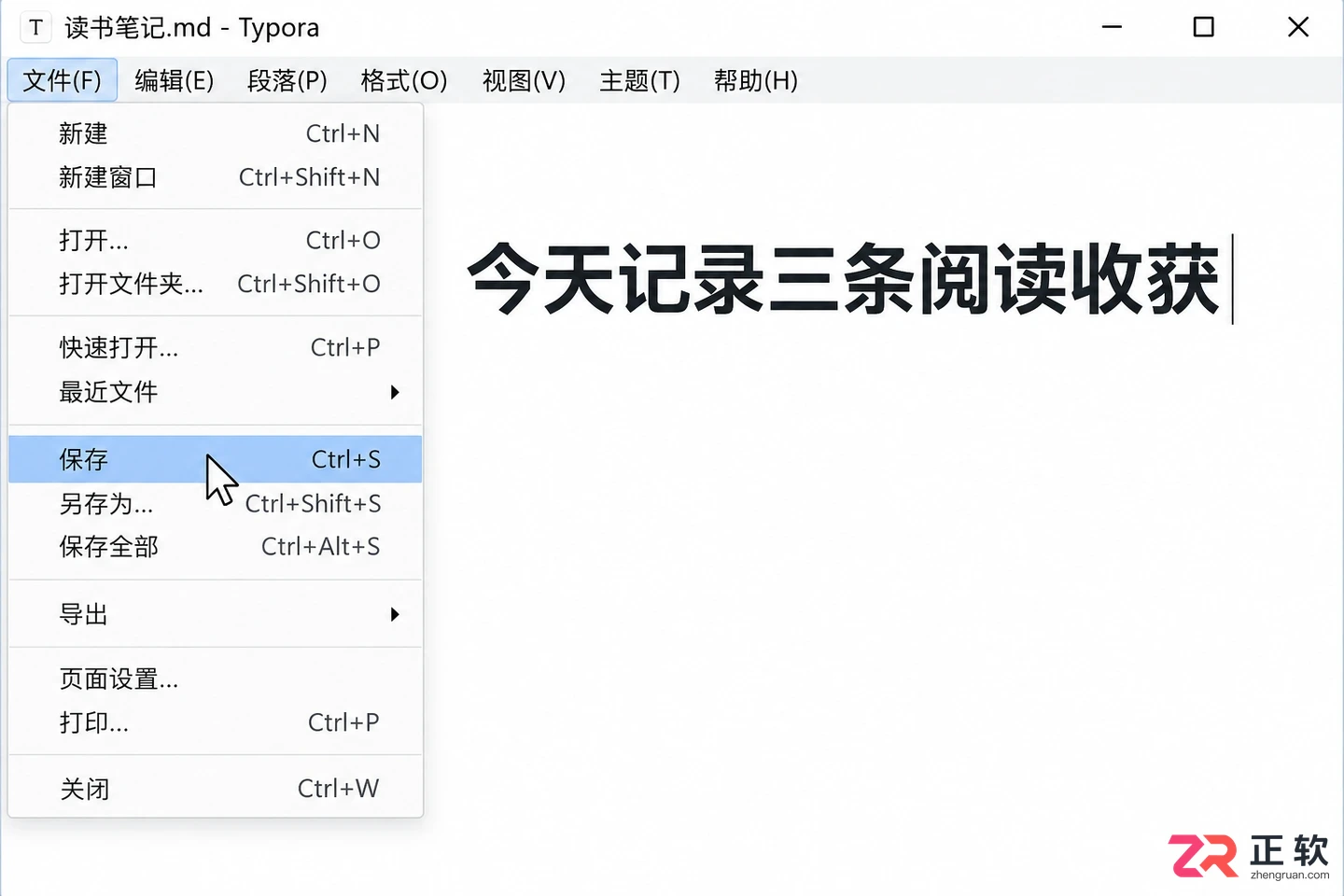Select 打开文件夹... menu entry

click(216, 284)
